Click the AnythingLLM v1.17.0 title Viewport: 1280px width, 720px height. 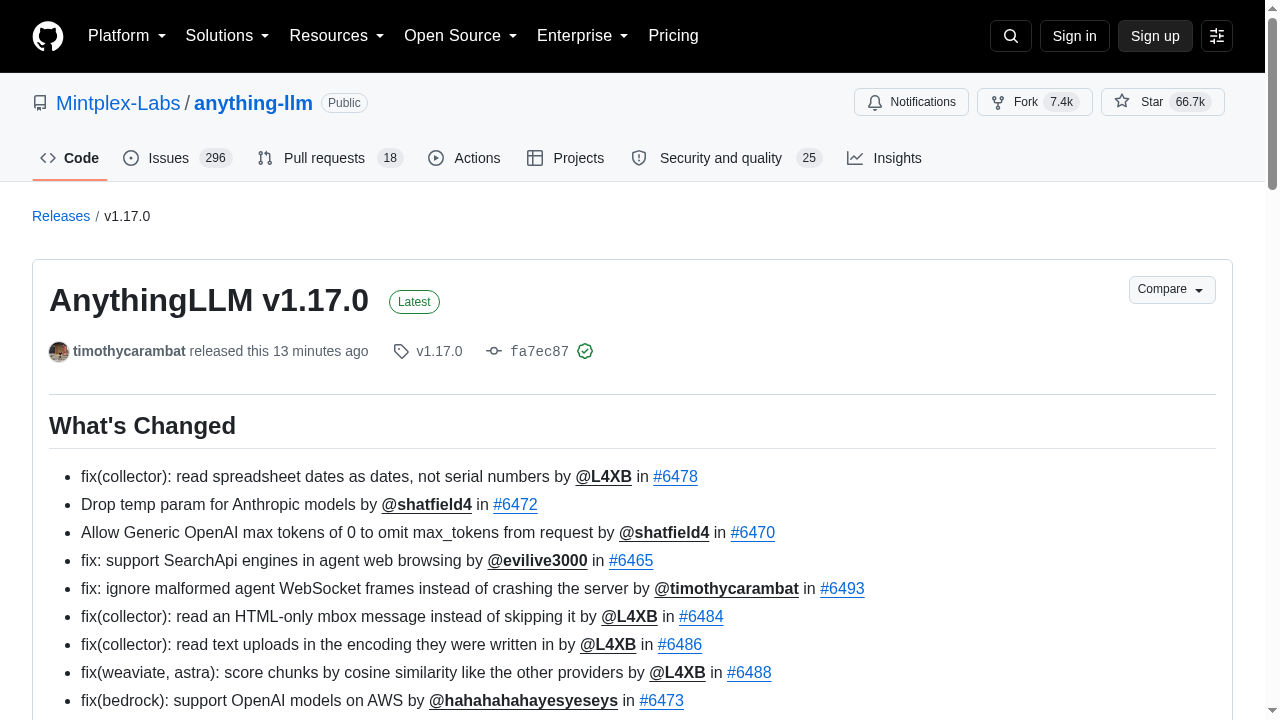[209, 300]
